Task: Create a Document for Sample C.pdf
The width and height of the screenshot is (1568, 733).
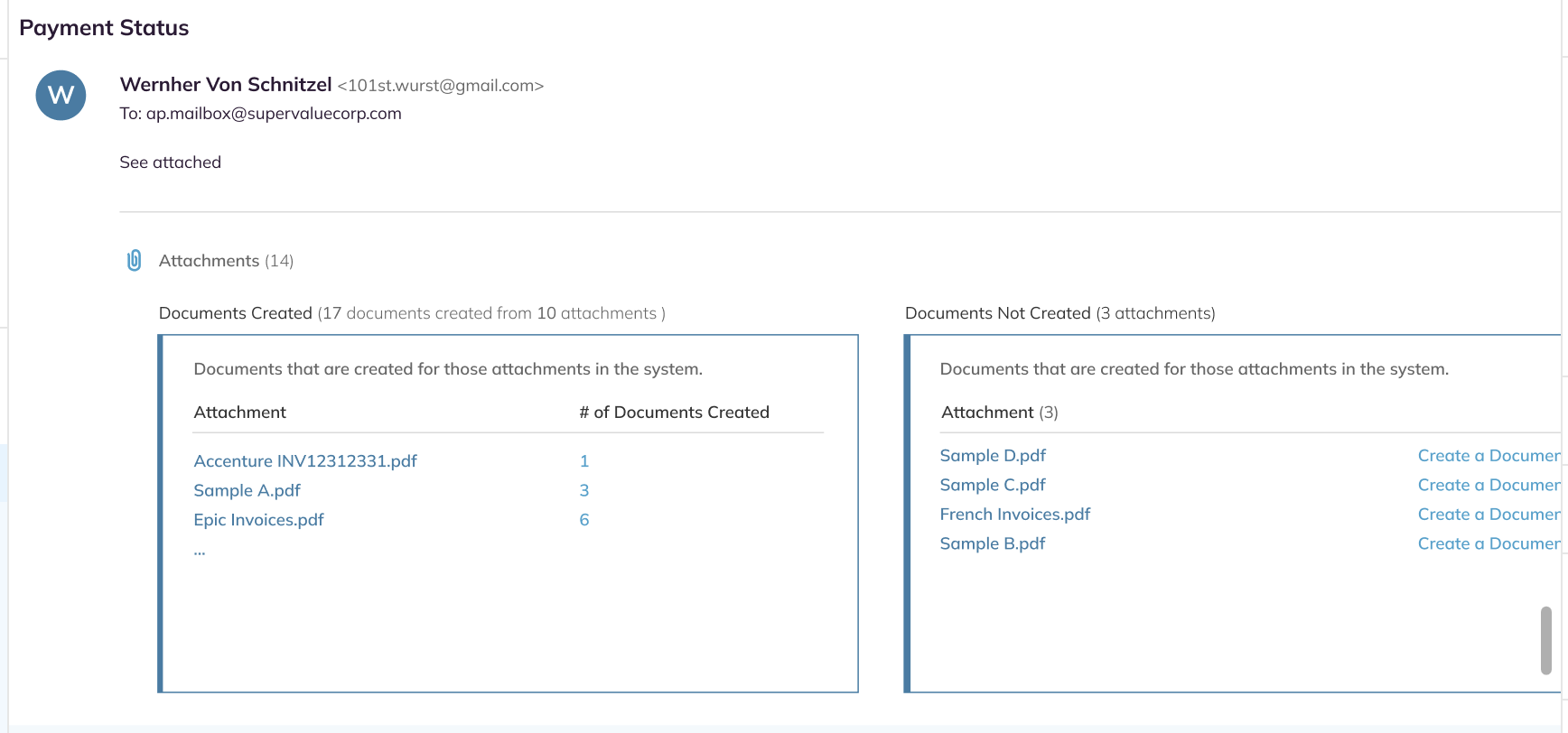Action: pyautogui.click(x=1489, y=485)
